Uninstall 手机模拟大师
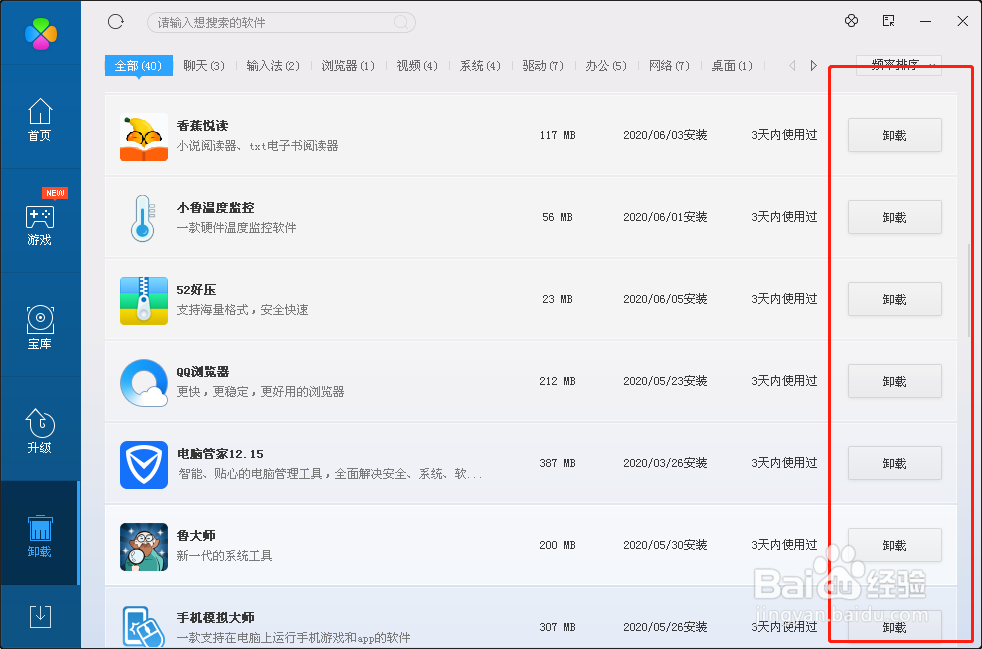 [894, 628]
